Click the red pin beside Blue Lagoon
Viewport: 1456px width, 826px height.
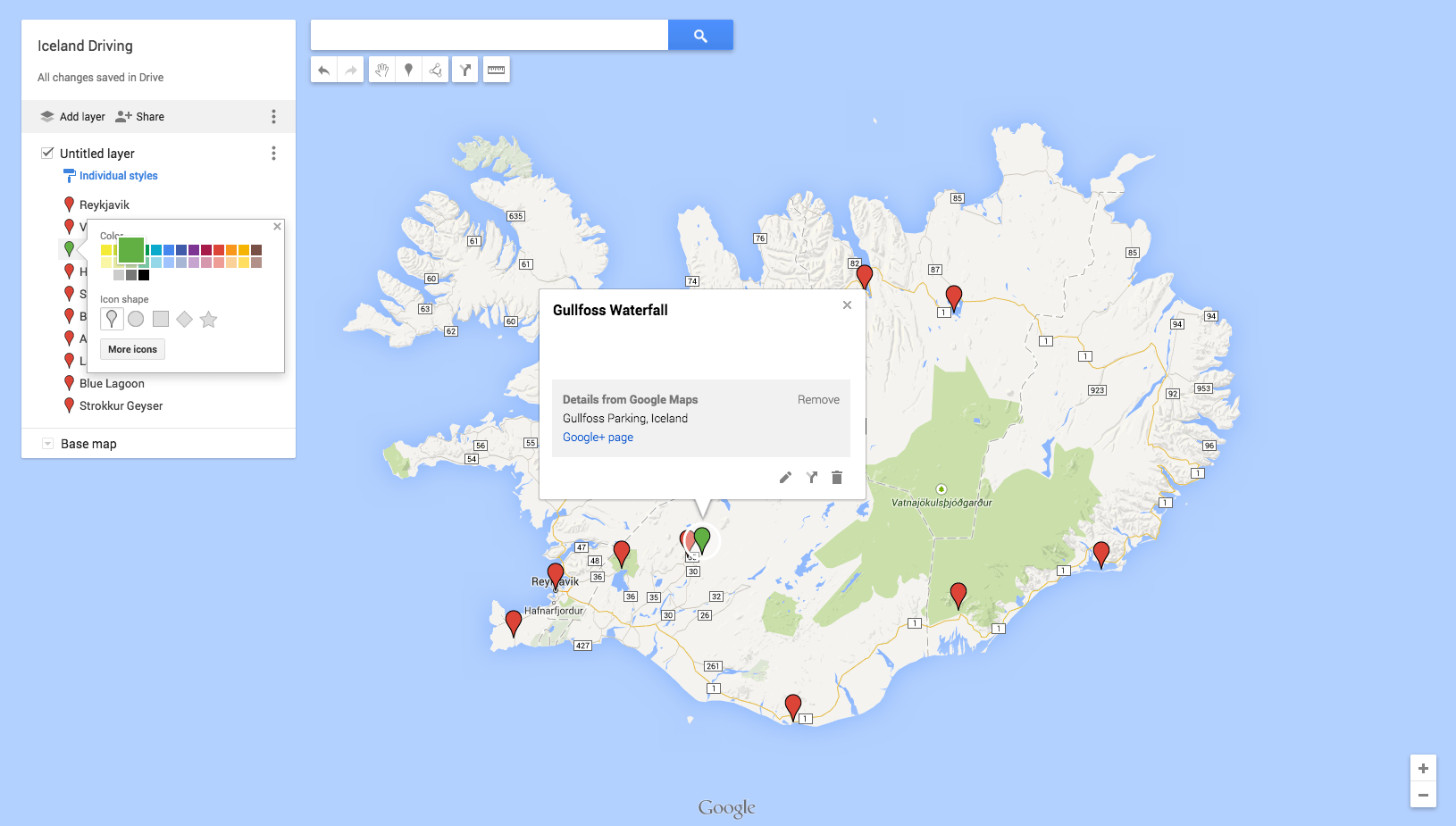coord(69,383)
